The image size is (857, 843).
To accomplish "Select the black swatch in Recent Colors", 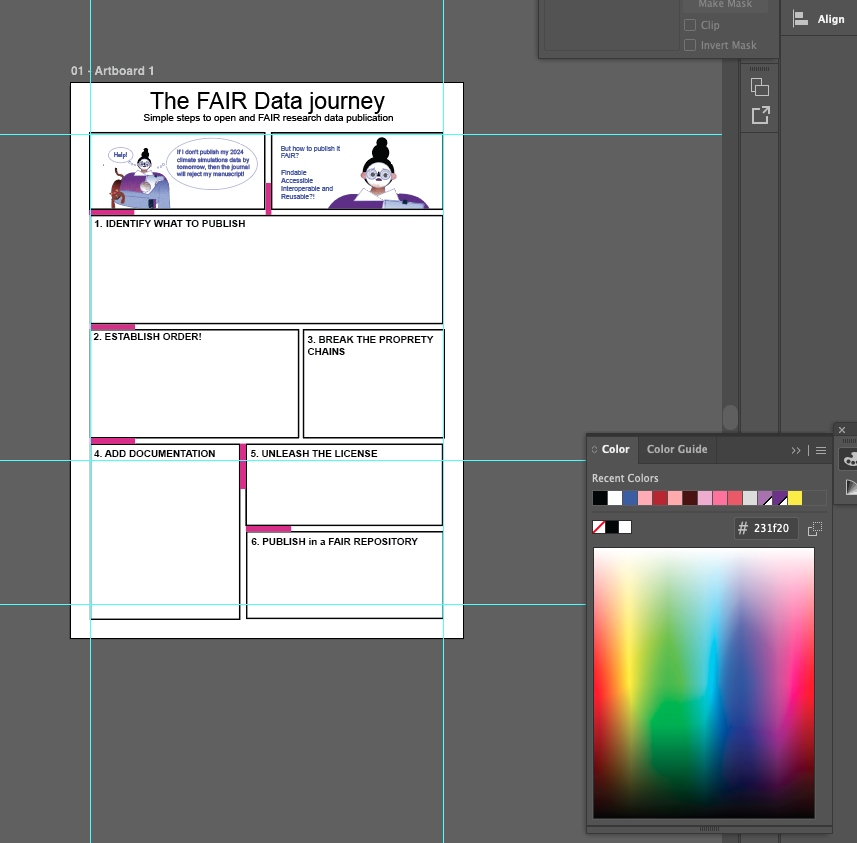I will (600, 498).
